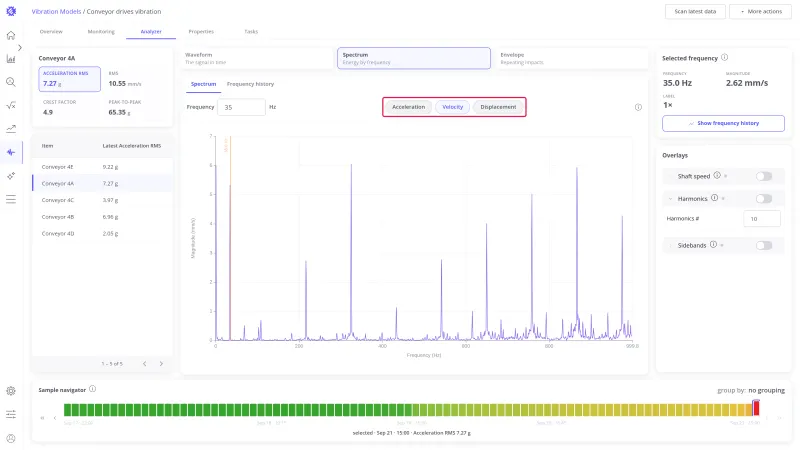Click Show frequency history button
Image resolution: width=800 pixels, height=450 pixels.
[x=723, y=123]
